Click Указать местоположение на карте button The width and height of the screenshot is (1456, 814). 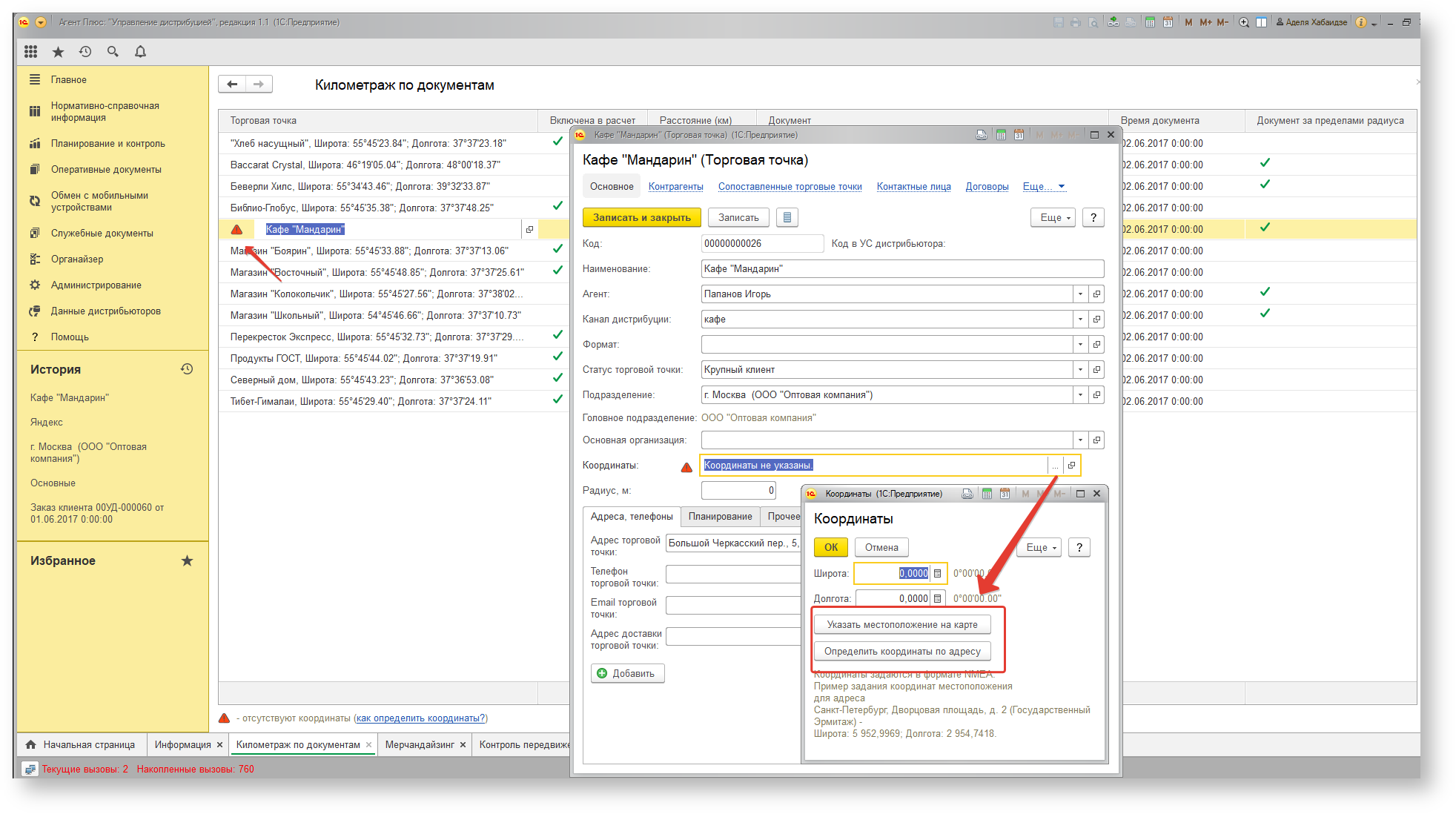pyautogui.click(x=902, y=625)
